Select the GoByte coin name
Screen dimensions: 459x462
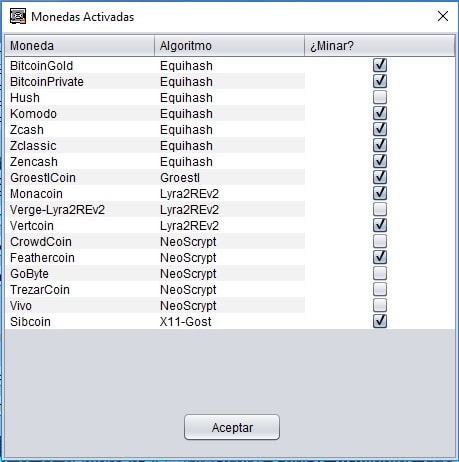29,274
